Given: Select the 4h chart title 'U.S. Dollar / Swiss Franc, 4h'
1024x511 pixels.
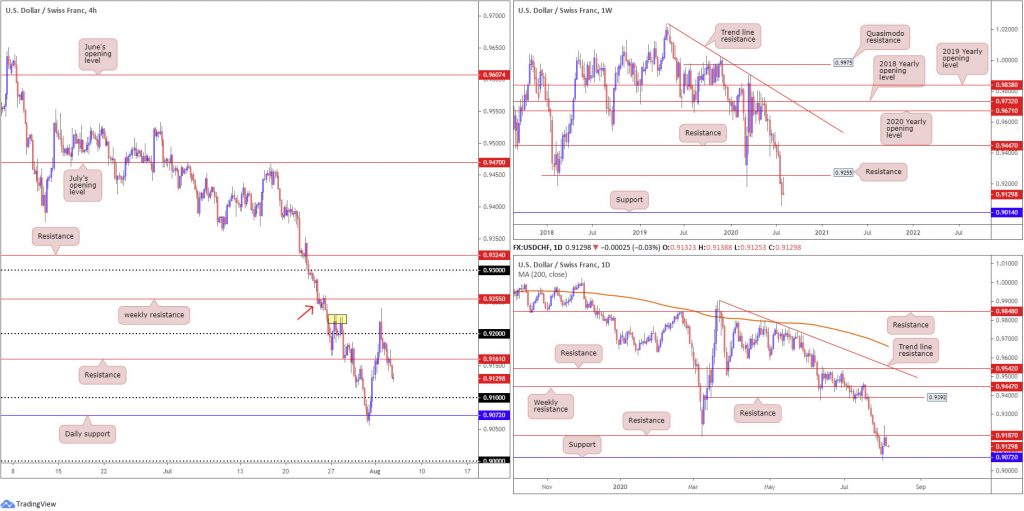Looking at the screenshot, I should [x=49, y=10].
